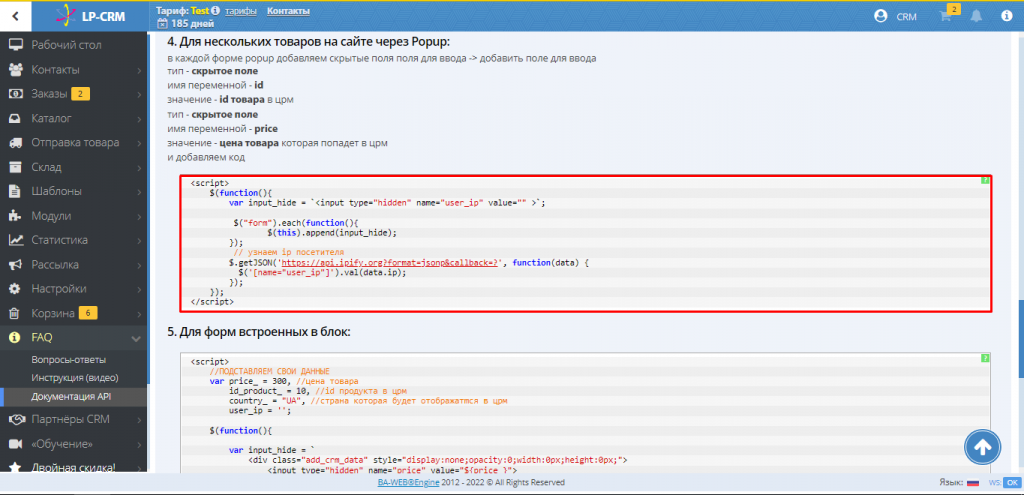
Task: Click the Корзина trash bin icon
Action: pos(16,313)
